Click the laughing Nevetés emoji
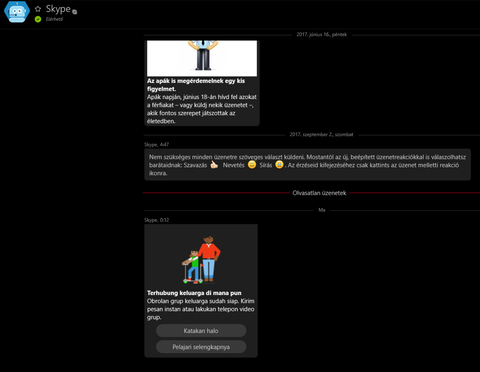Viewport: 480px width, 372px height. [x=252, y=165]
